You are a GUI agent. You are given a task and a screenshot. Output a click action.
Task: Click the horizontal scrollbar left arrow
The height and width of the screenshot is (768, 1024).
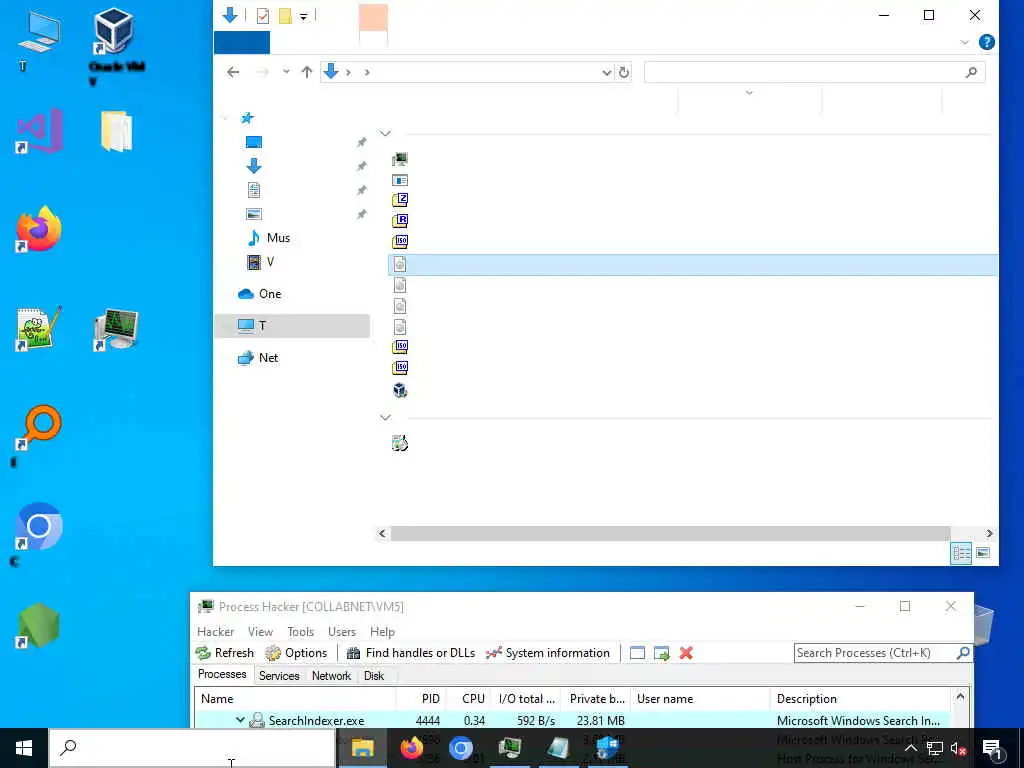382,534
